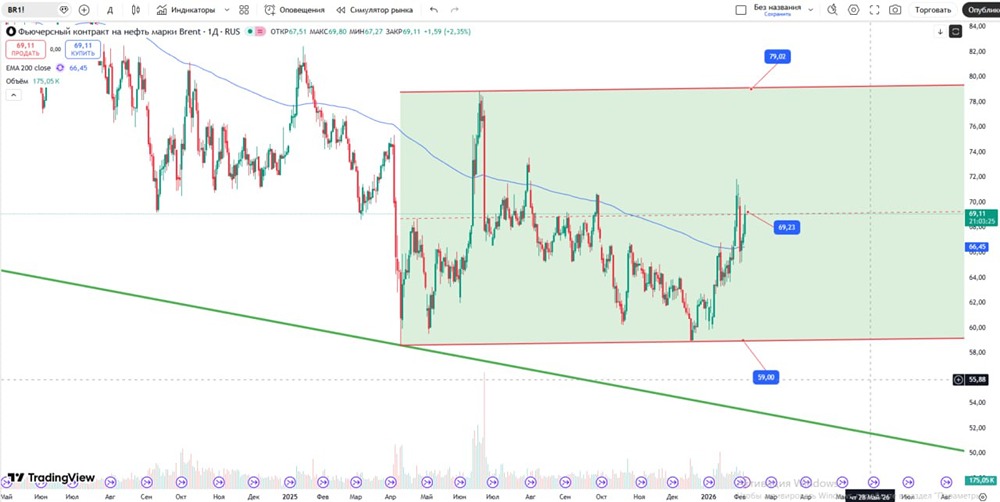Undo the last chart action
The image size is (1000, 502).
(x=434, y=10)
